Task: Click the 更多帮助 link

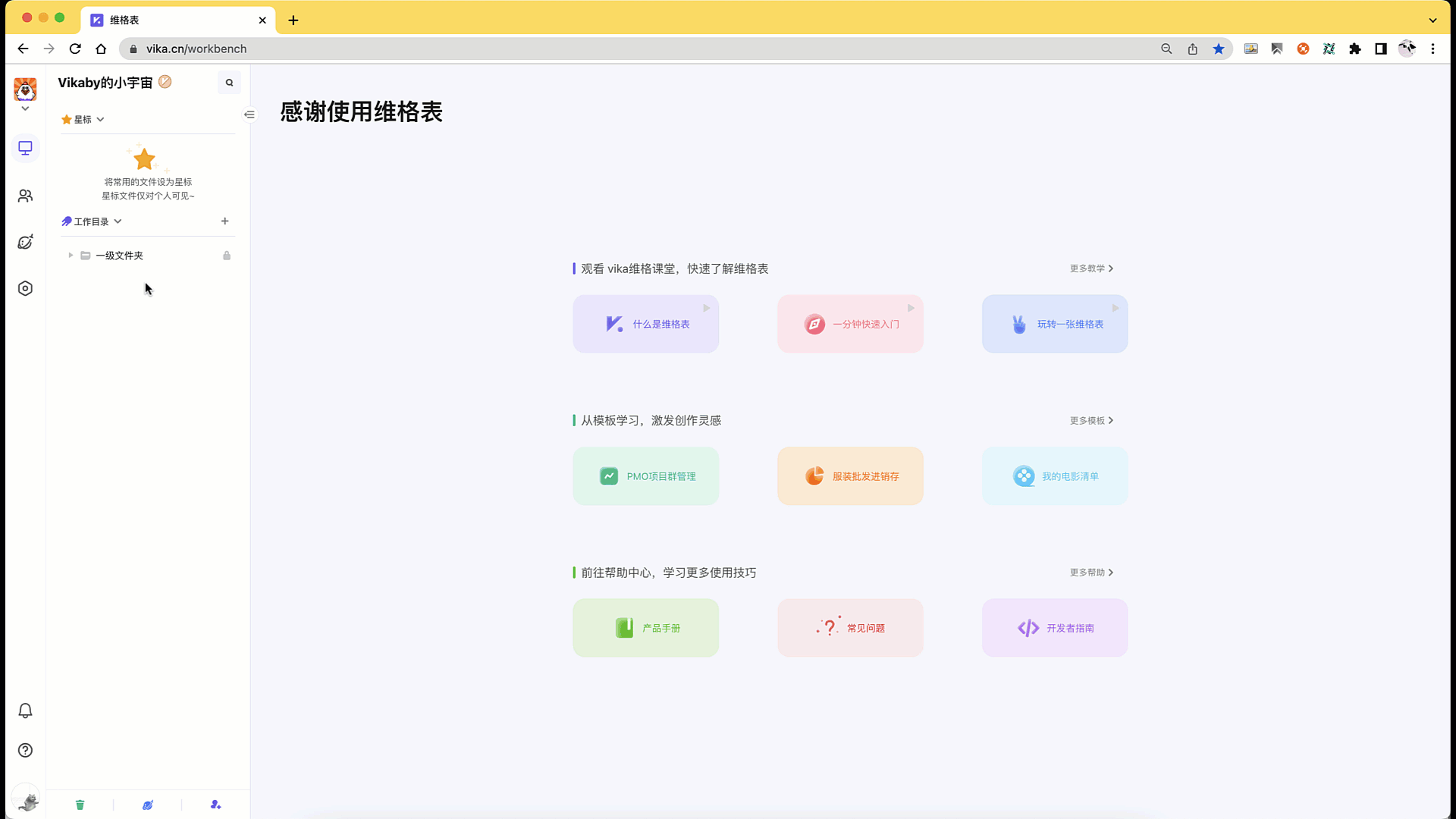Action: (1091, 573)
